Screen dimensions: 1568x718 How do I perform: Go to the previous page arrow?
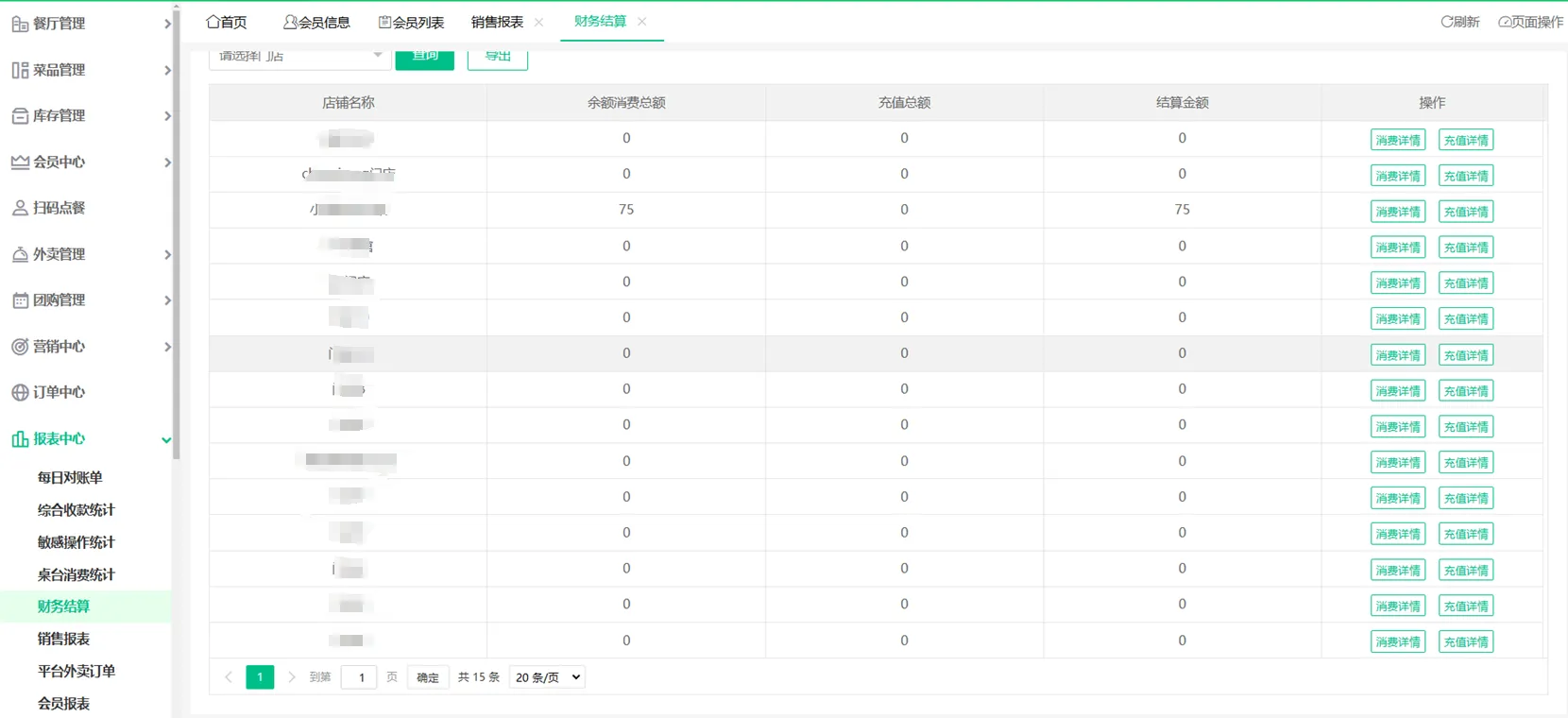[229, 677]
